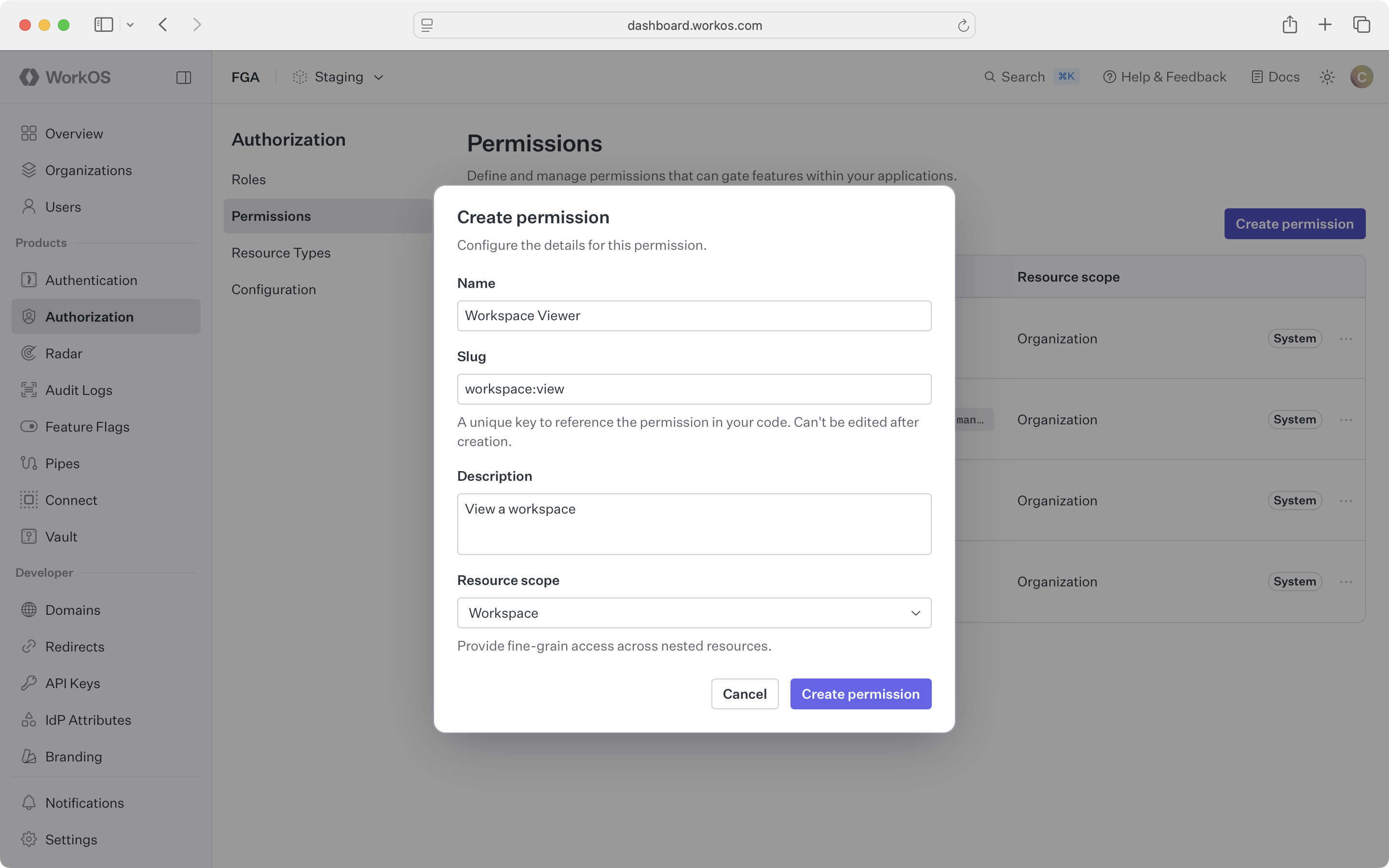Toggle the sidebar panel collapse control
Viewport: 1389px width, 868px height.
(184, 77)
